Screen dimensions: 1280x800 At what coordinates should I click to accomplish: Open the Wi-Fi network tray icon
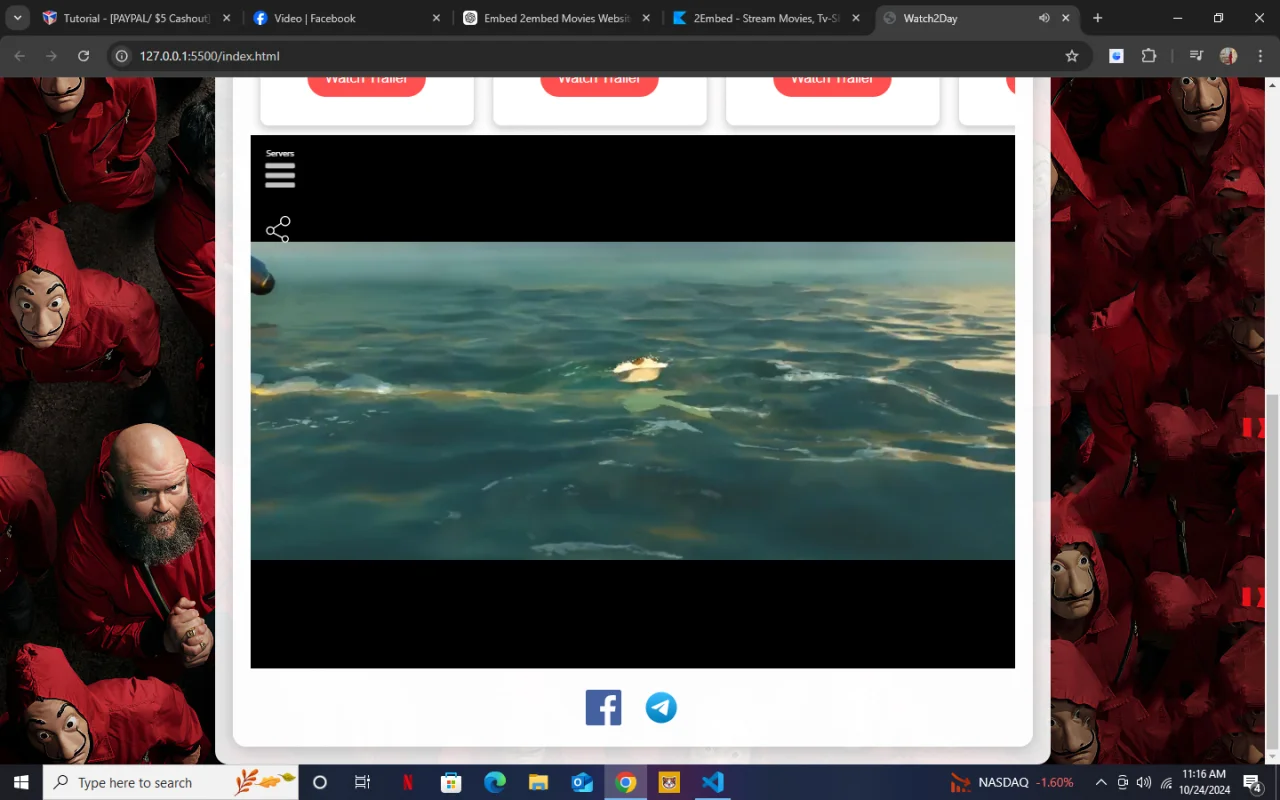point(1166,782)
